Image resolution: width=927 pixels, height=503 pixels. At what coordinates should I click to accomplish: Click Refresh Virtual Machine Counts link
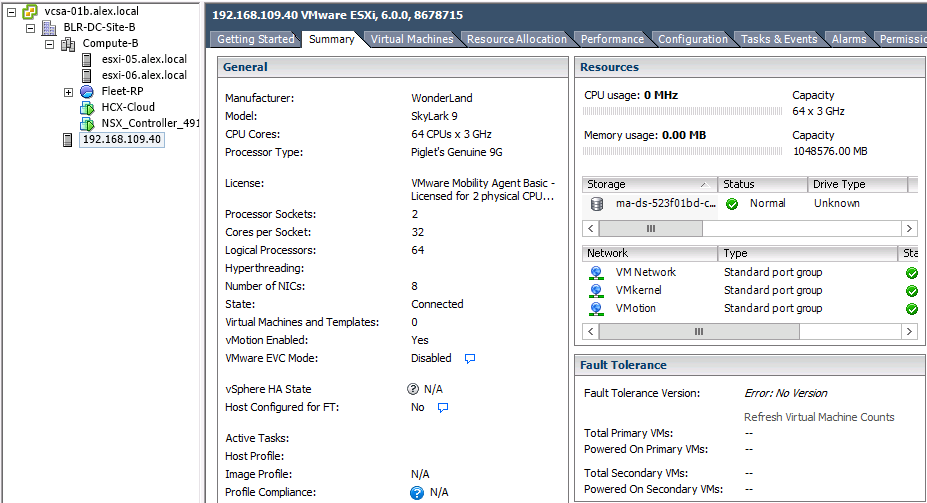819,417
